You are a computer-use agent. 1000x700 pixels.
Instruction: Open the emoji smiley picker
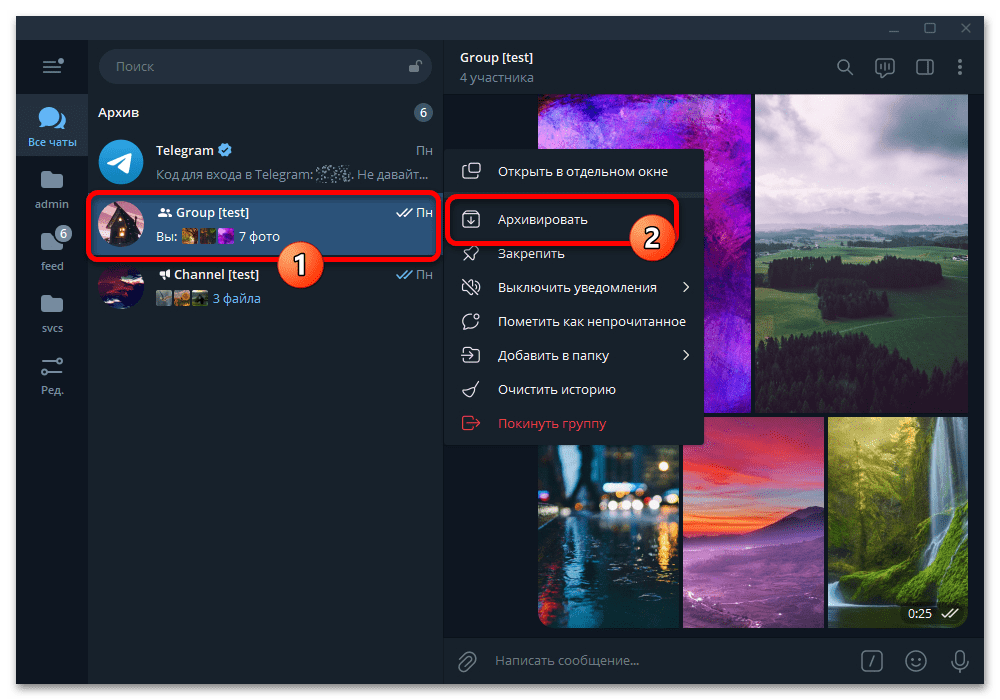tap(916, 661)
